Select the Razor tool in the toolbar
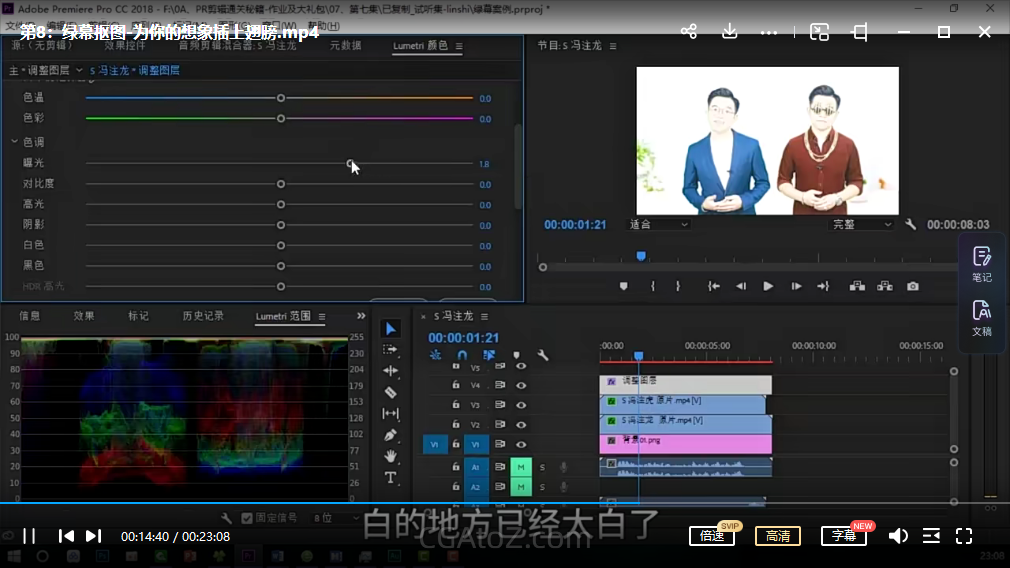Image resolution: width=1010 pixels, height=568 pixels. tap(390, 392)
